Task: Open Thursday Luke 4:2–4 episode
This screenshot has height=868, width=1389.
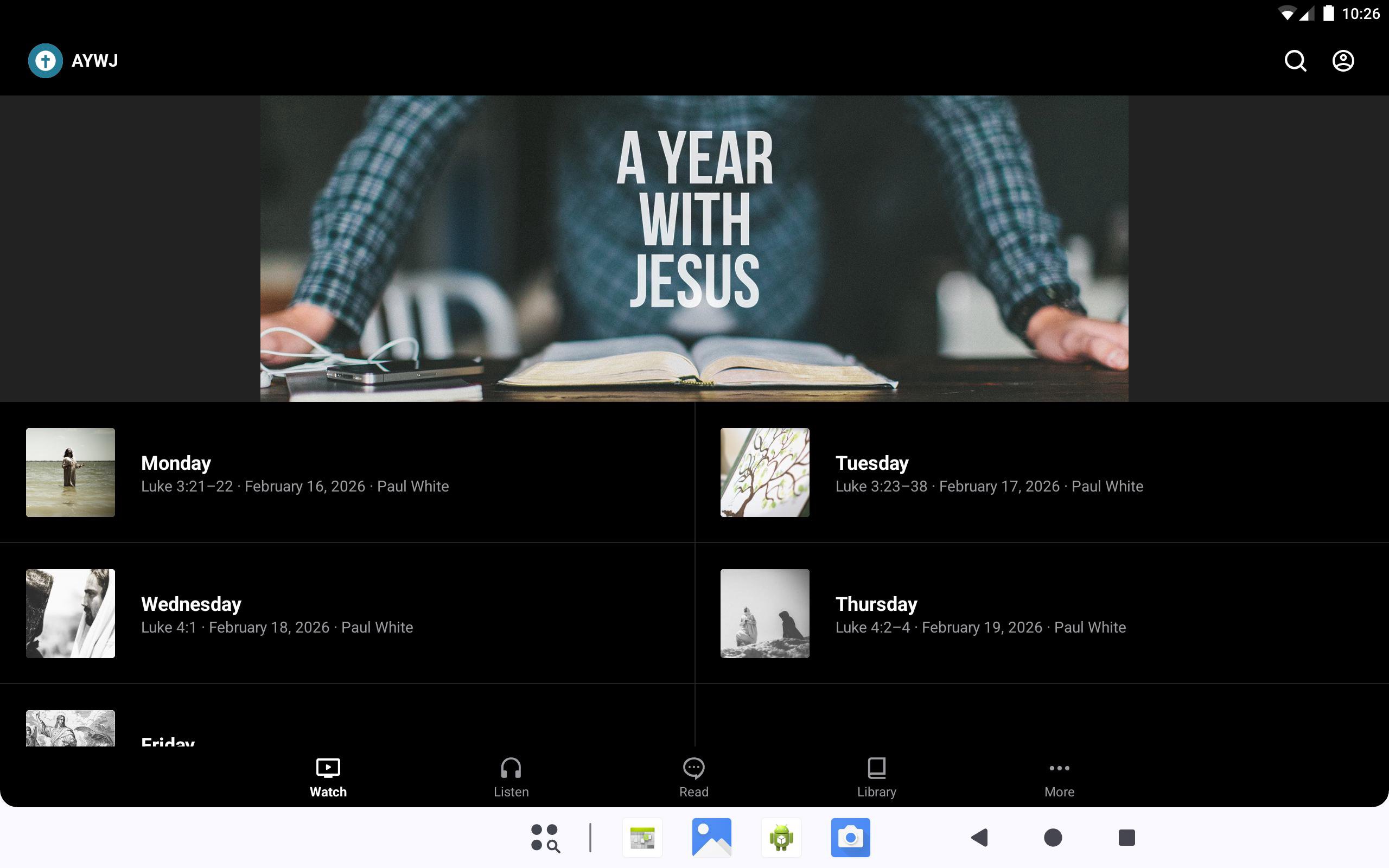Action: coord(980,614)
